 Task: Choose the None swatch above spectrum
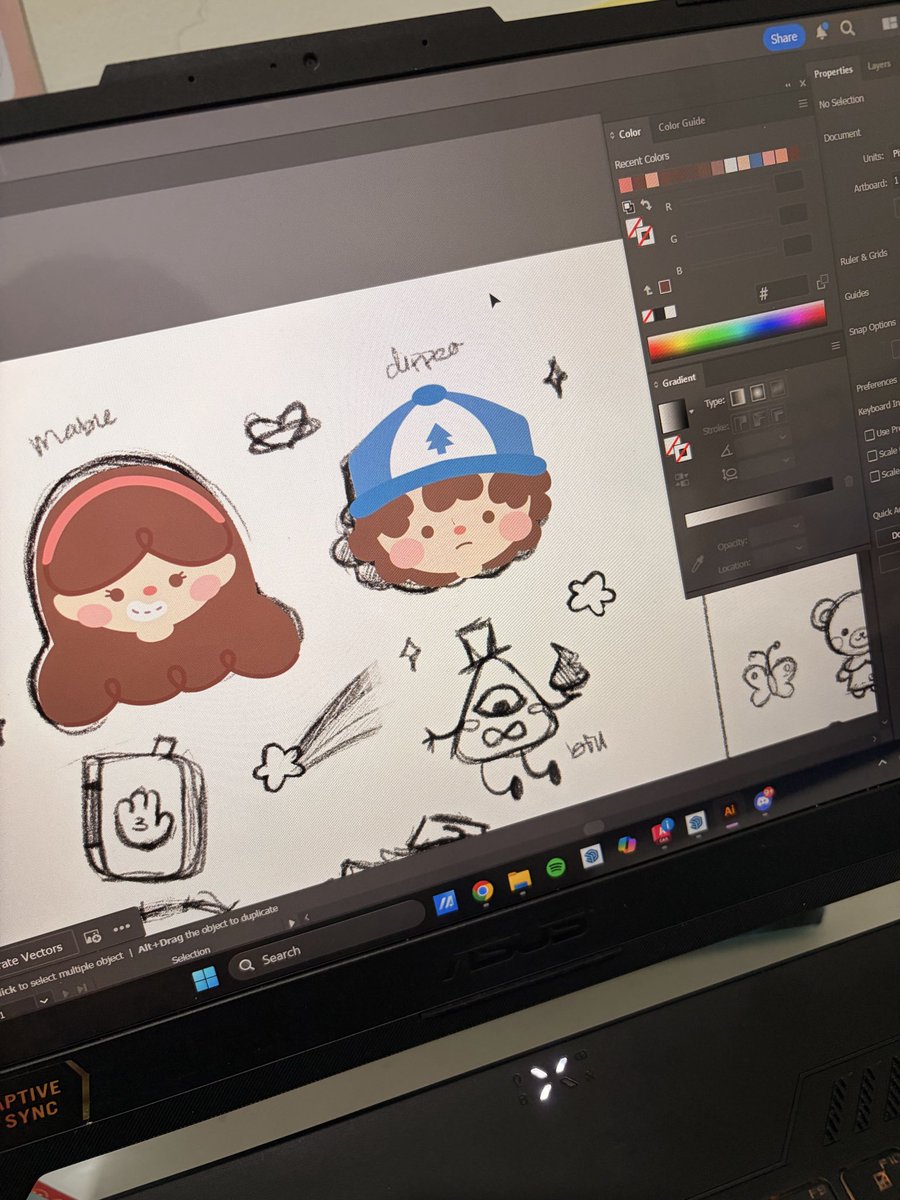coord(648,316)
